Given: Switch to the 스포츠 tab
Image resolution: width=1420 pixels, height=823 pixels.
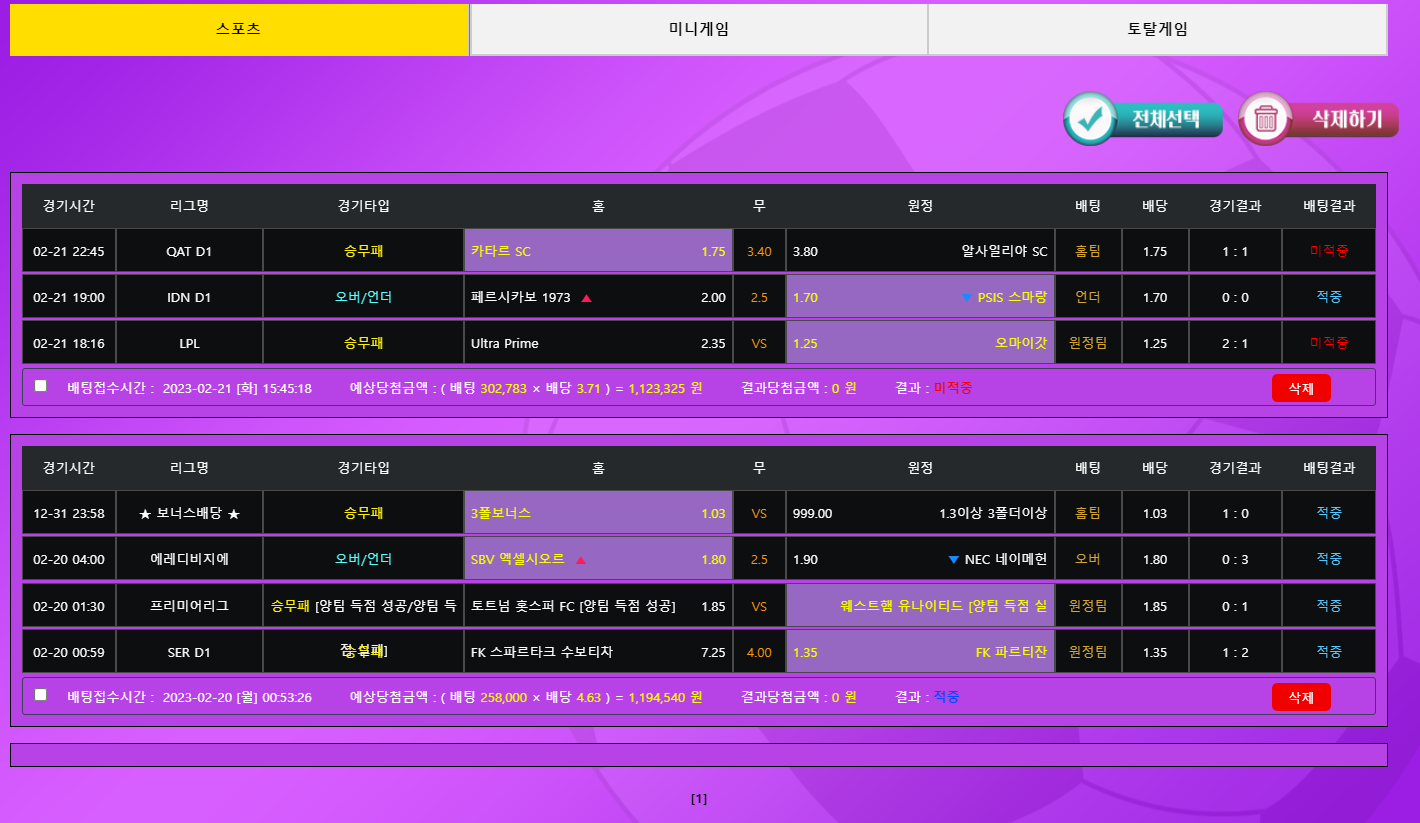Looking at the screenshot, I should click(239, 30).
